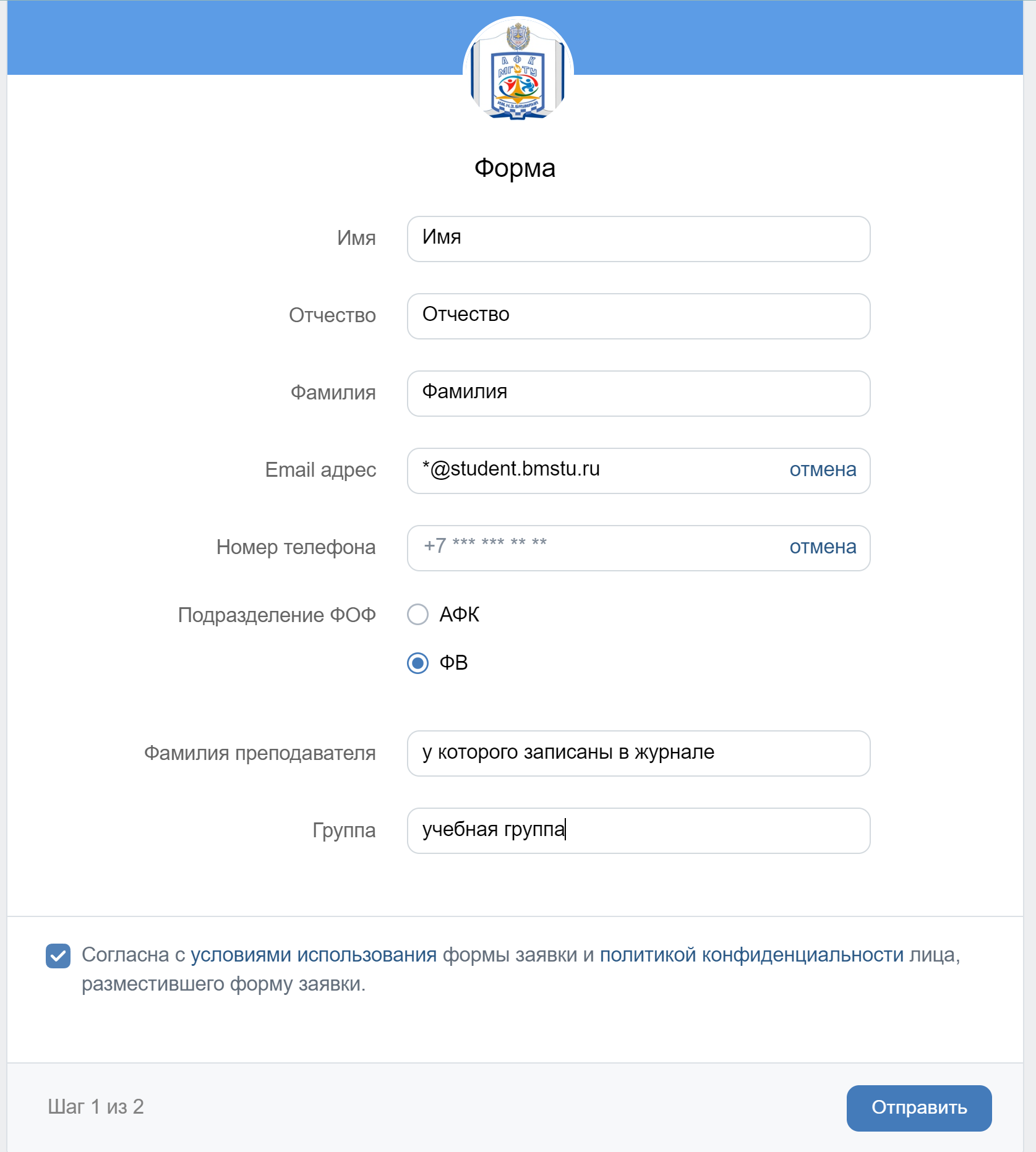The width and height of the screenshot is (1036, 1152).
Task: Click the university crest logo at top
Action: click(x=518, y=69)
